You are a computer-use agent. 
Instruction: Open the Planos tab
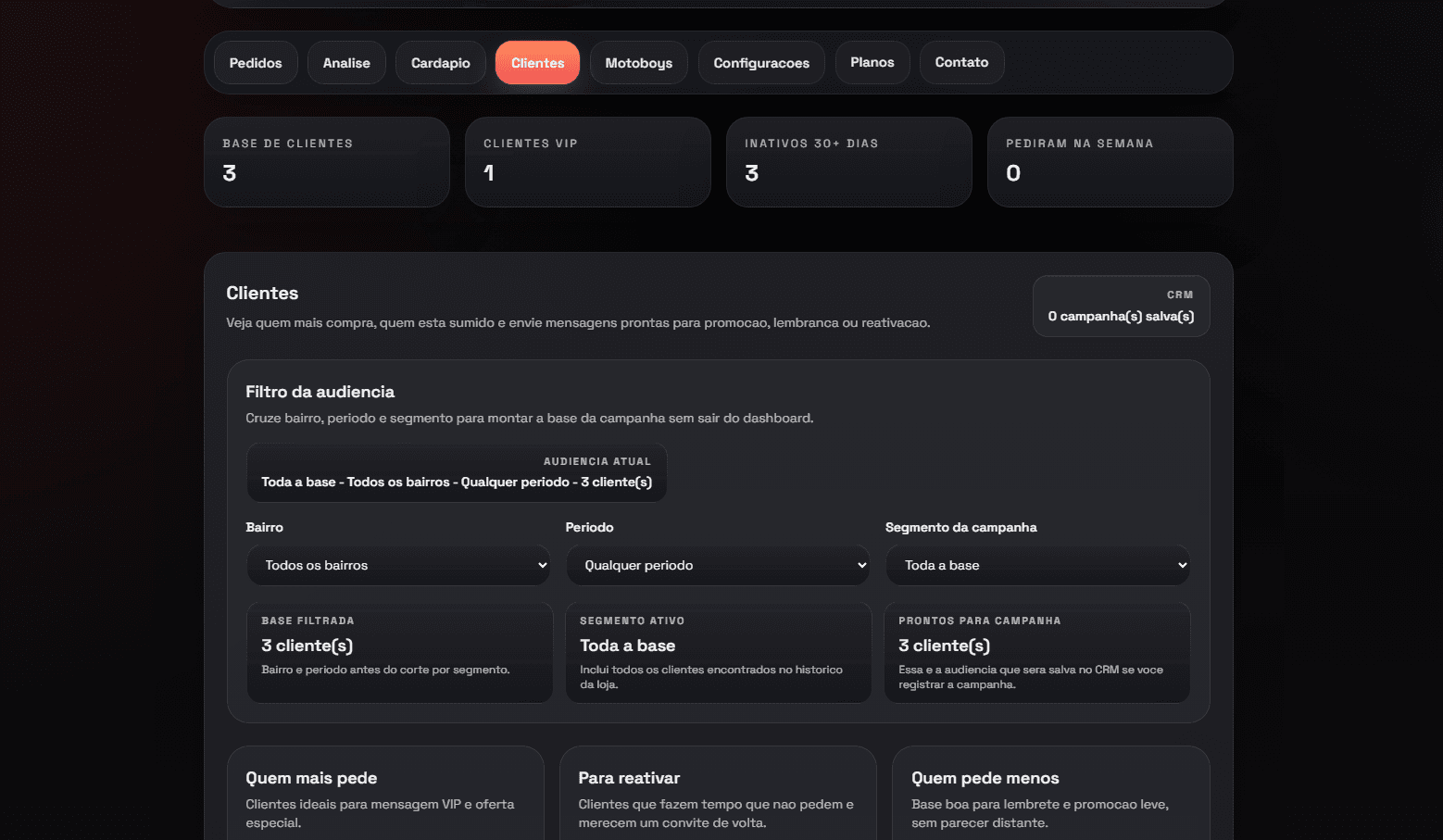(x=872, y=62)
